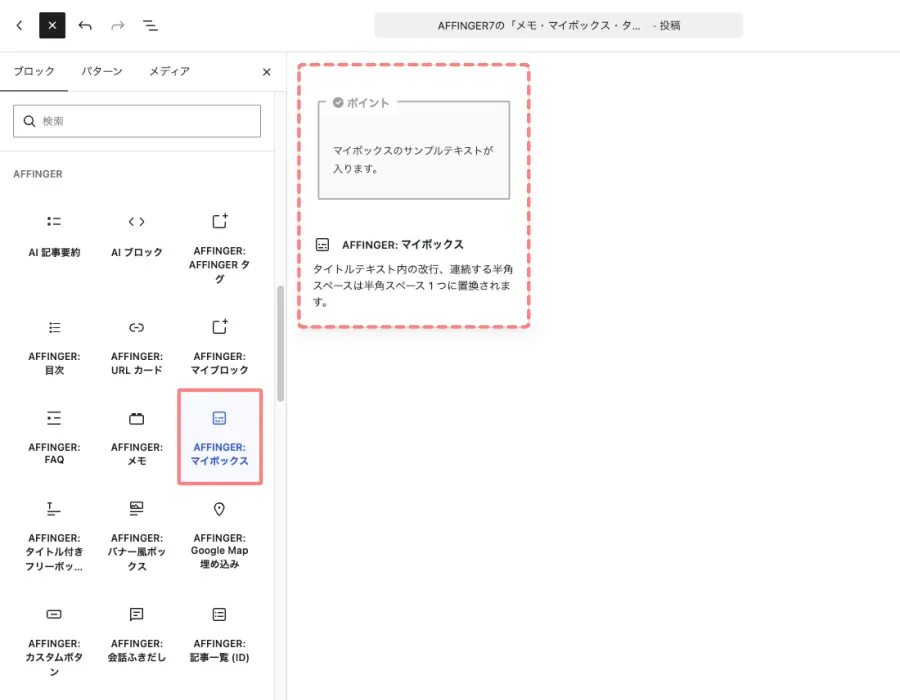Screen dimensions: 900x700
Task: Click the AFFINGER: マイボックス preview heading
Action: [x=402, y=245]
